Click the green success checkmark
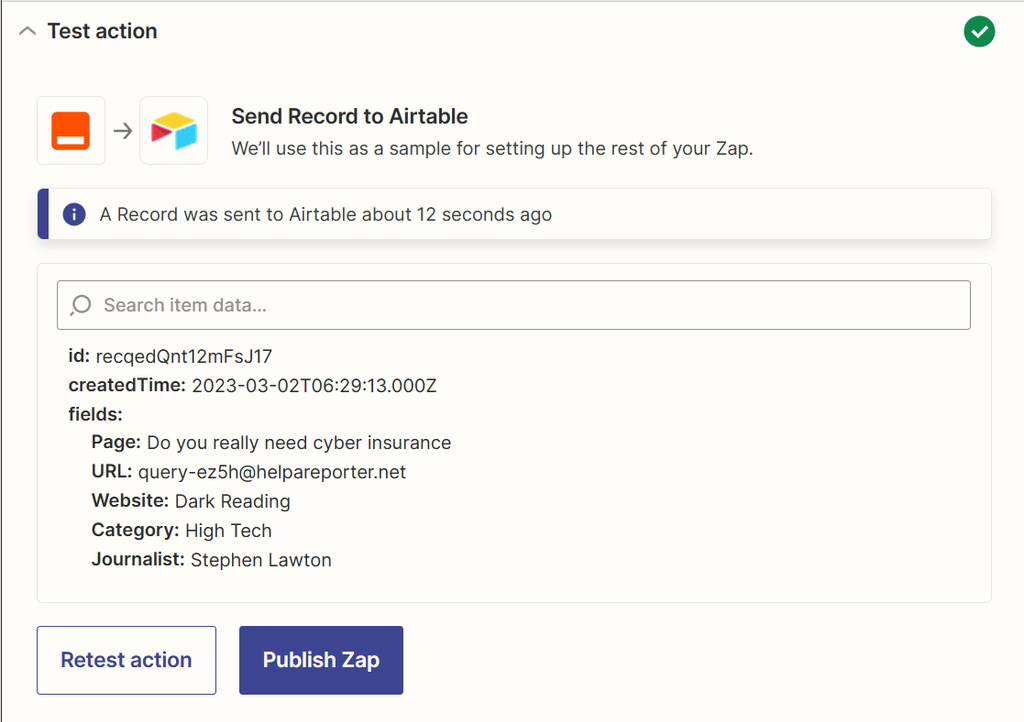1024x722 pixels. (979, 31)
